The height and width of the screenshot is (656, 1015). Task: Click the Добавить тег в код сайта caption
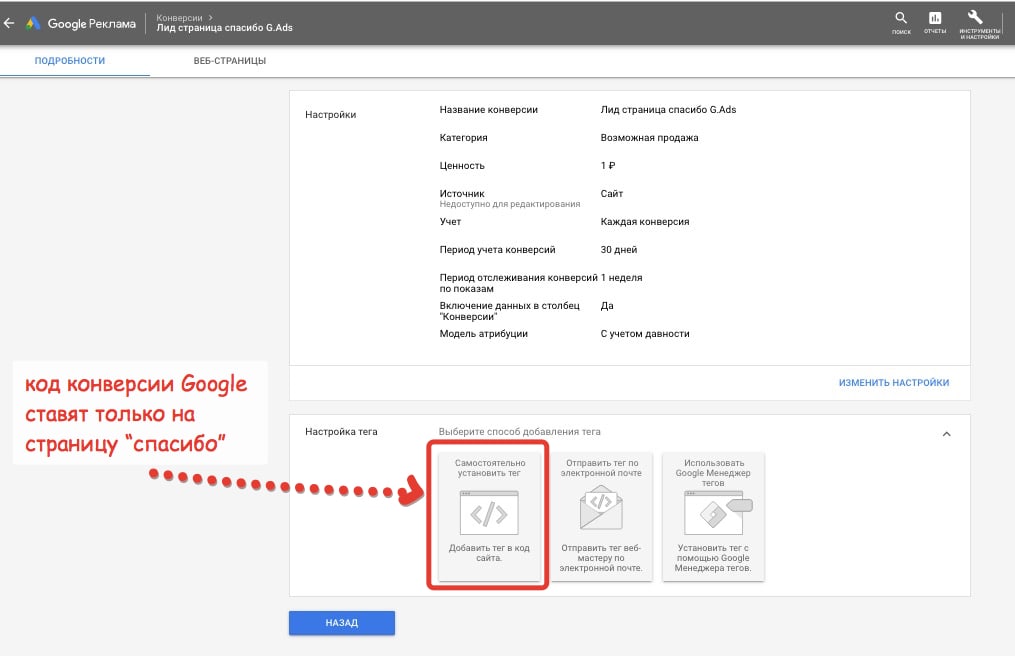tap(489, 553)
